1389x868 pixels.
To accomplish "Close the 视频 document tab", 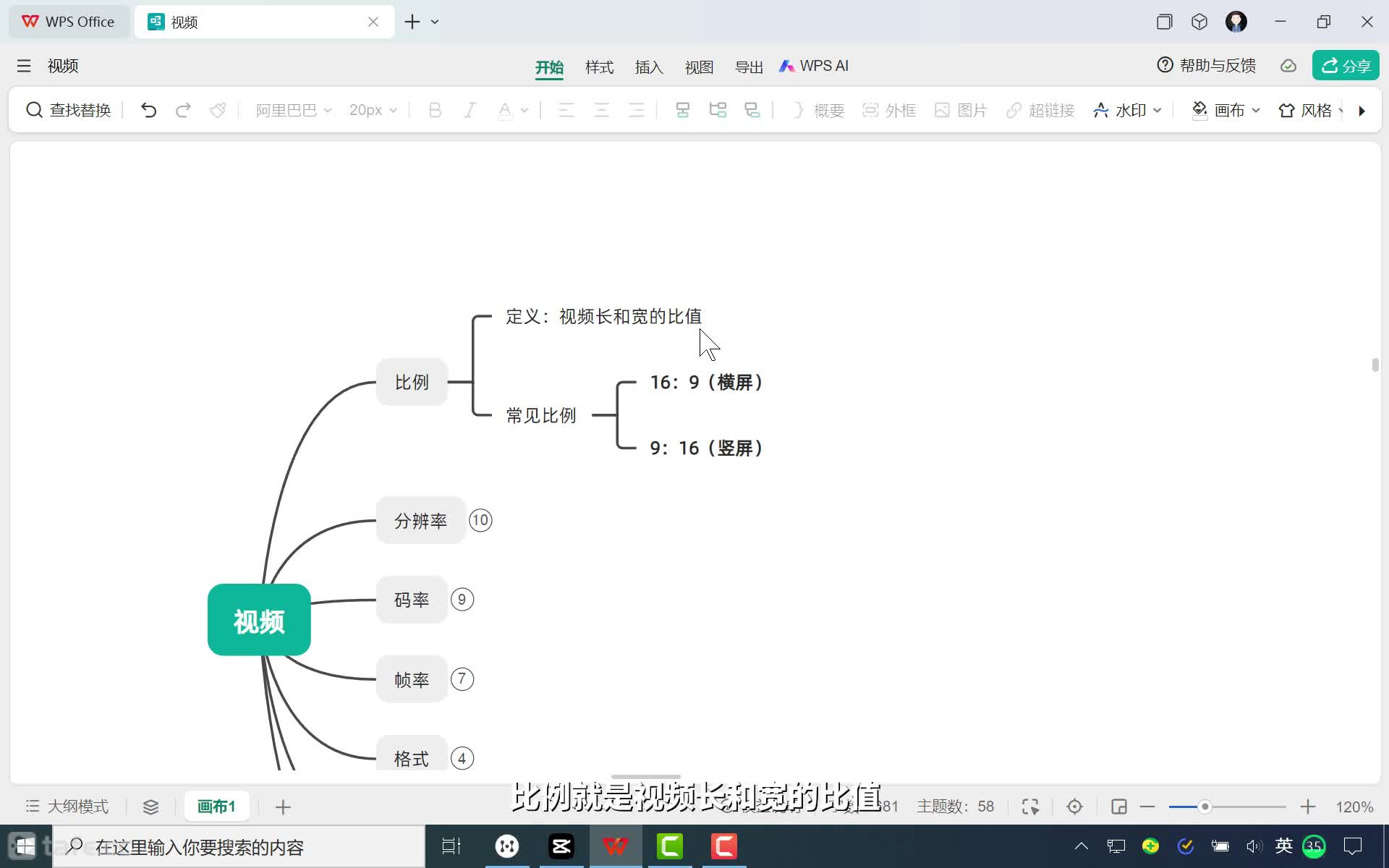I will [373, 22].
